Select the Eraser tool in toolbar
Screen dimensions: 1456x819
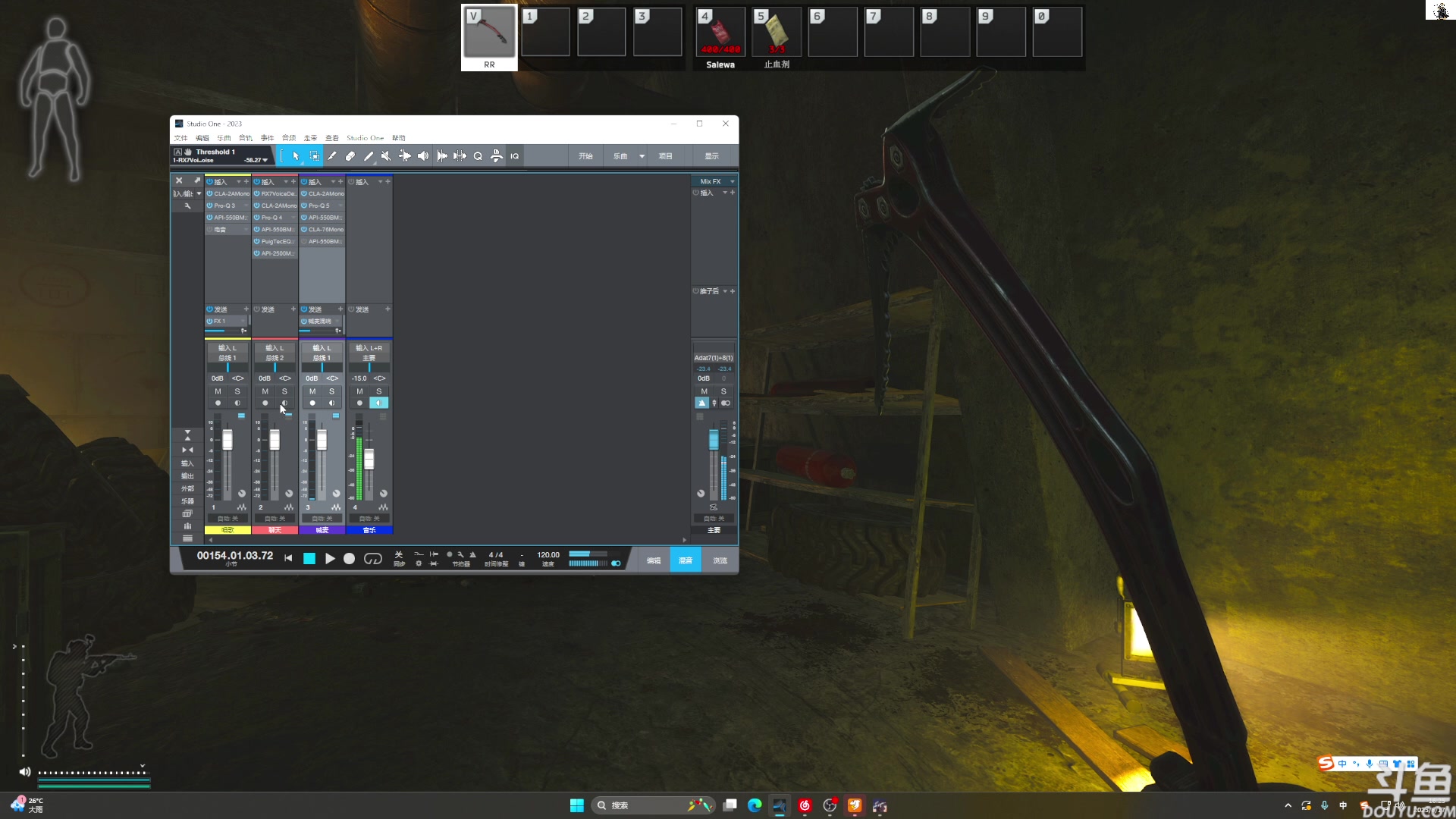pos(350,156)
